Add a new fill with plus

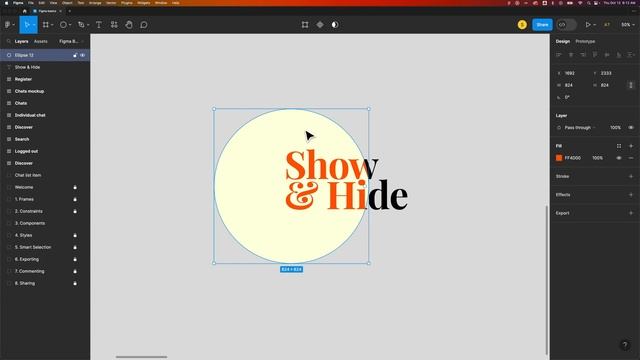point(631,146)
